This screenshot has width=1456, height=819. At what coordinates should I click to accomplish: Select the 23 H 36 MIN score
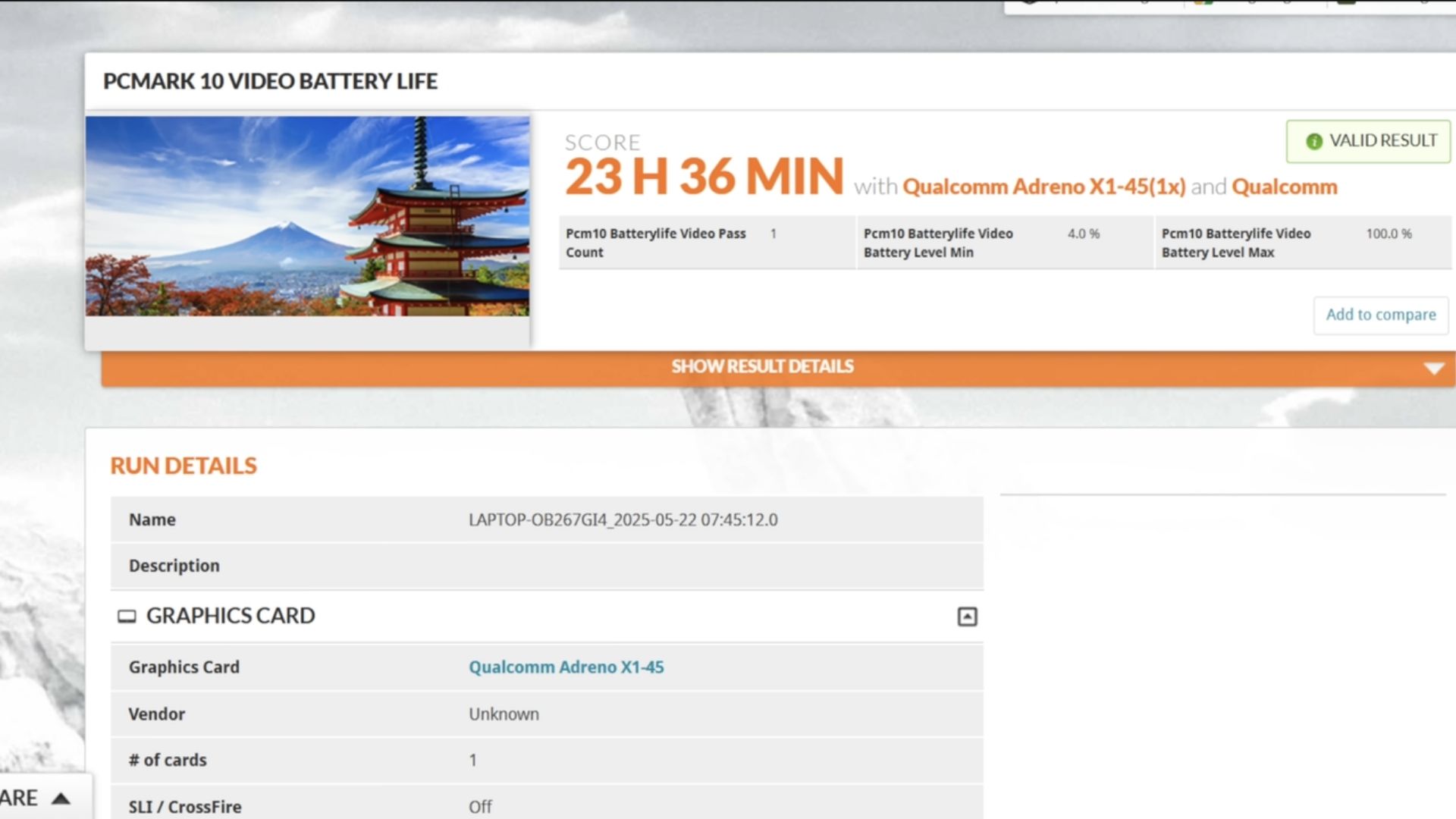click(704, 176)
